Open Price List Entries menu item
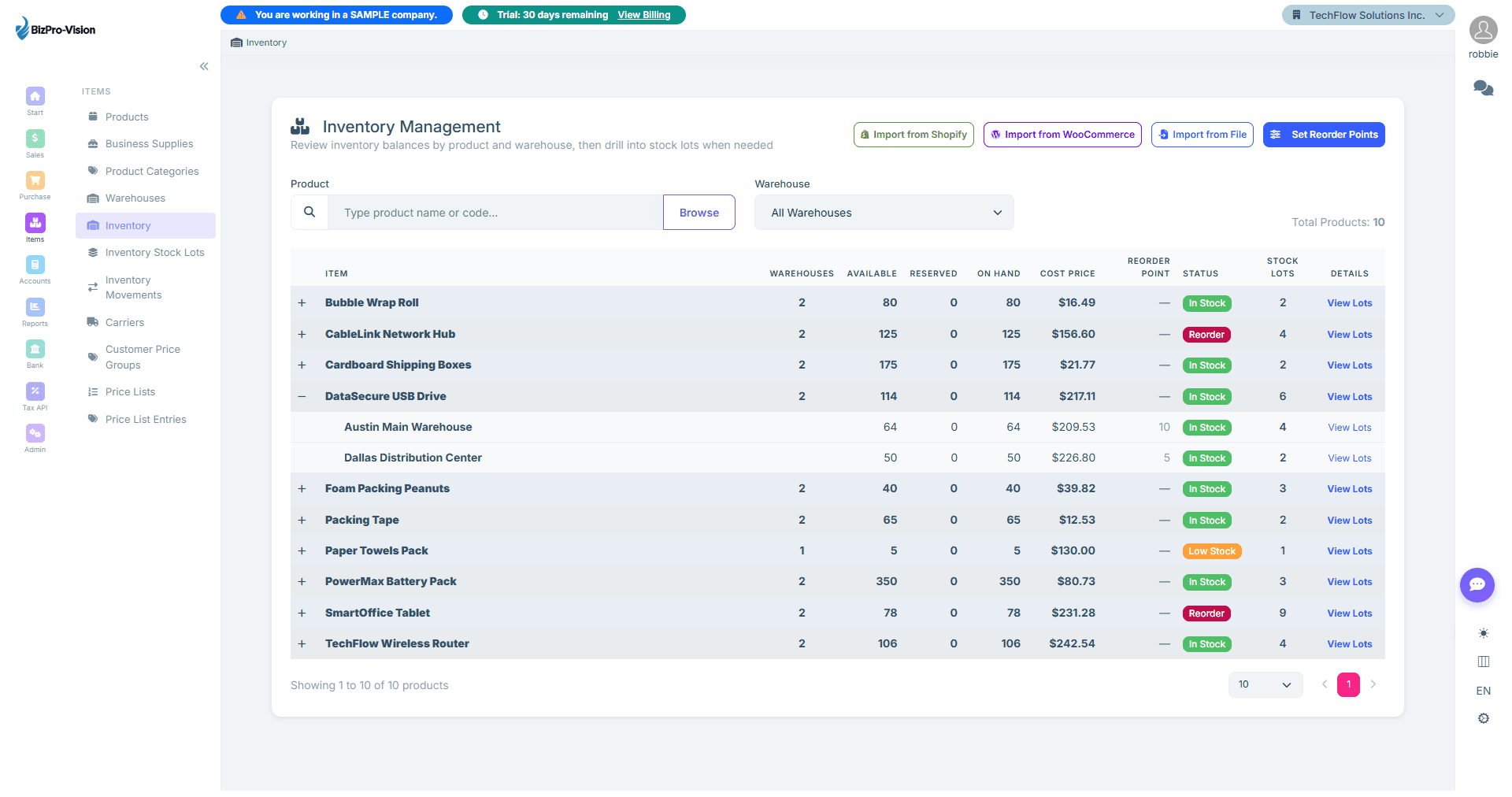 tap(146, 419)
